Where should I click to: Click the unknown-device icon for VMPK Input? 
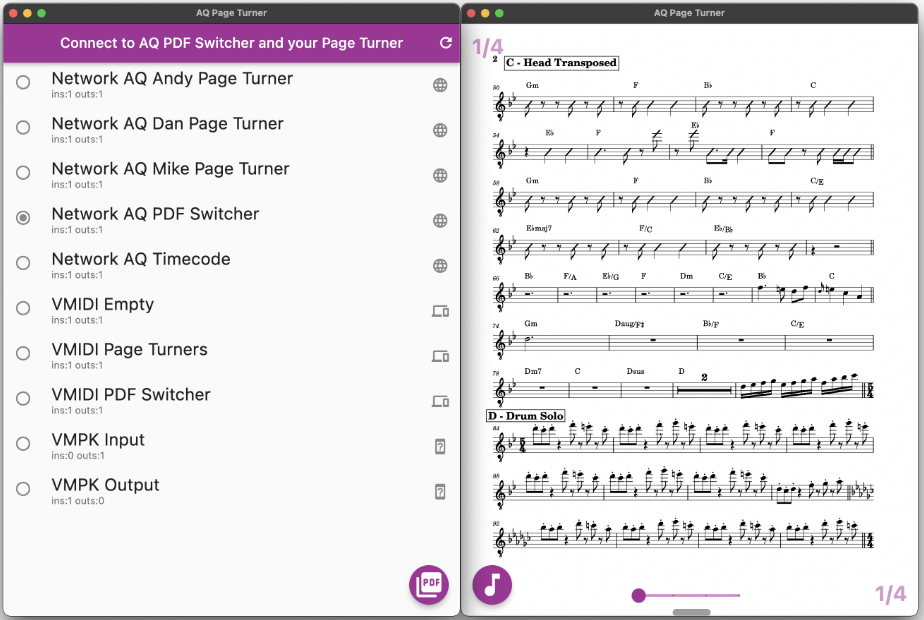[x=440, y=447]
